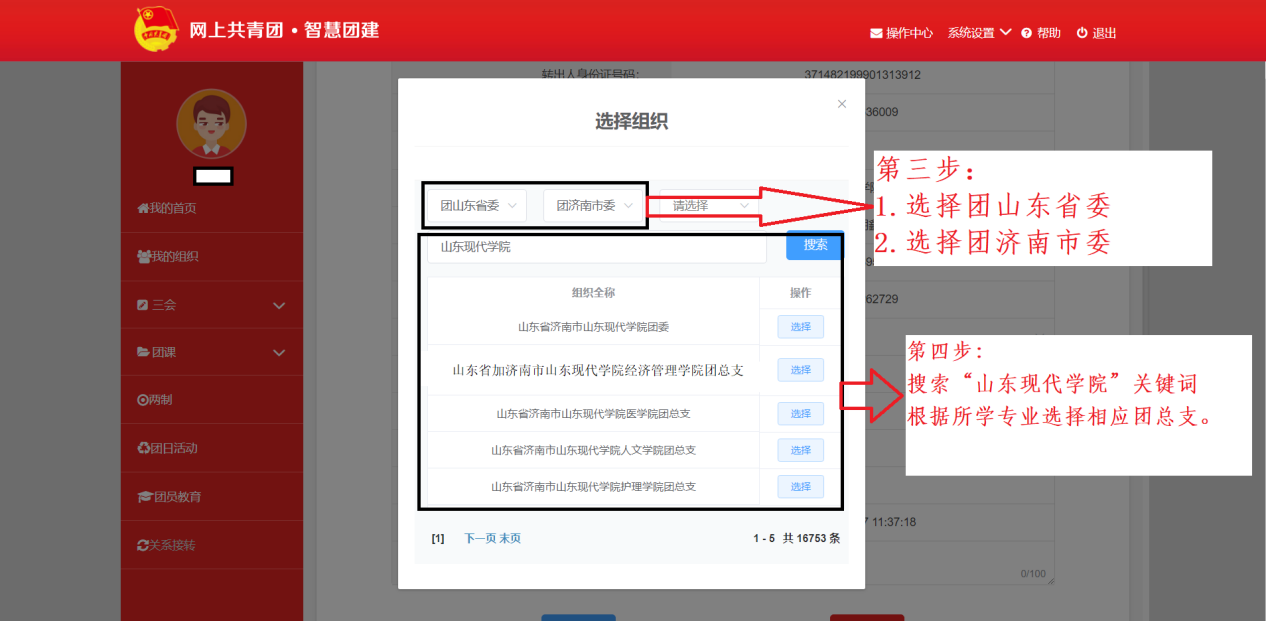Viewport: 1266px width, 621px height.
Task: Open 我的组织 from the sidebar
Action: point(168,256)
